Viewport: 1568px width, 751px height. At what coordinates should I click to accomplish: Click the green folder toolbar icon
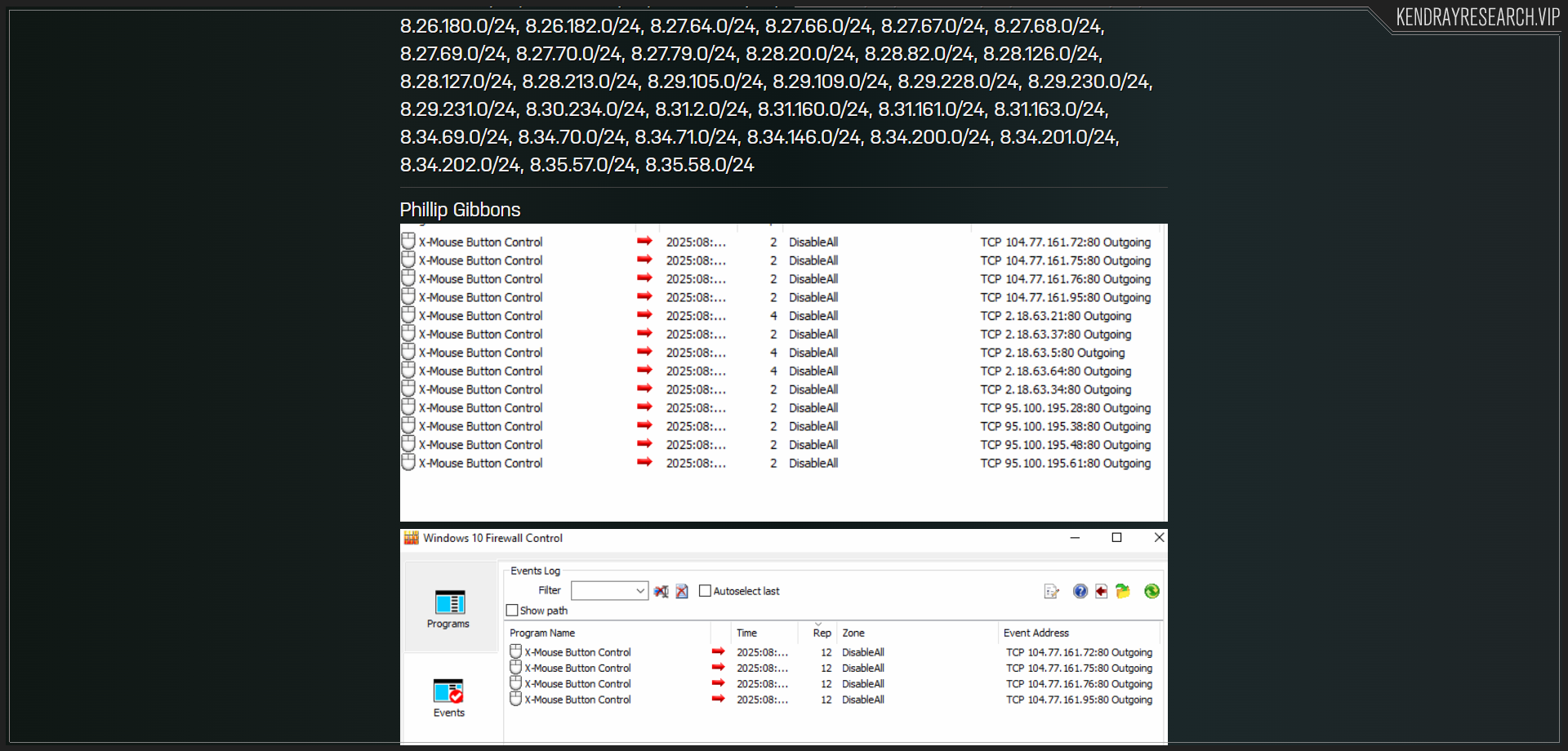click(x=1123, y=591)
